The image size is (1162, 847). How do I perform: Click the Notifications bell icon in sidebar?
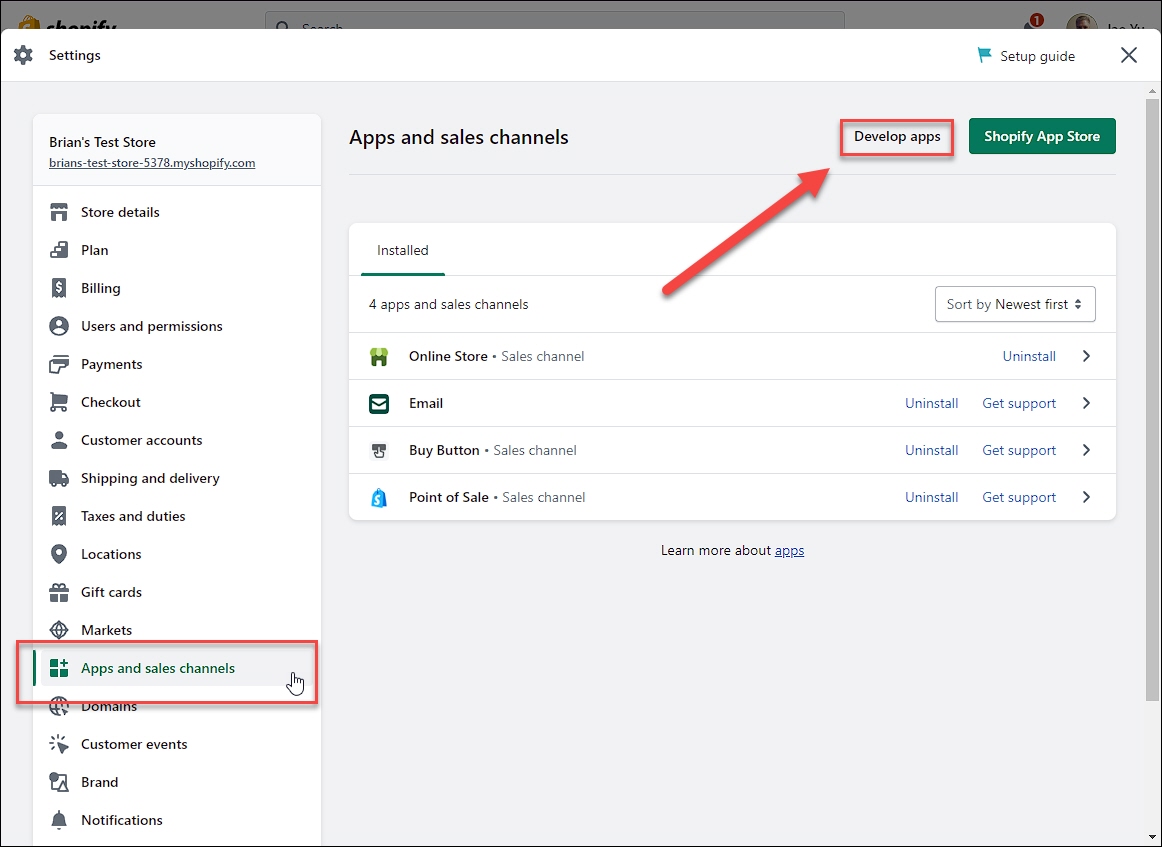(59, 820)
